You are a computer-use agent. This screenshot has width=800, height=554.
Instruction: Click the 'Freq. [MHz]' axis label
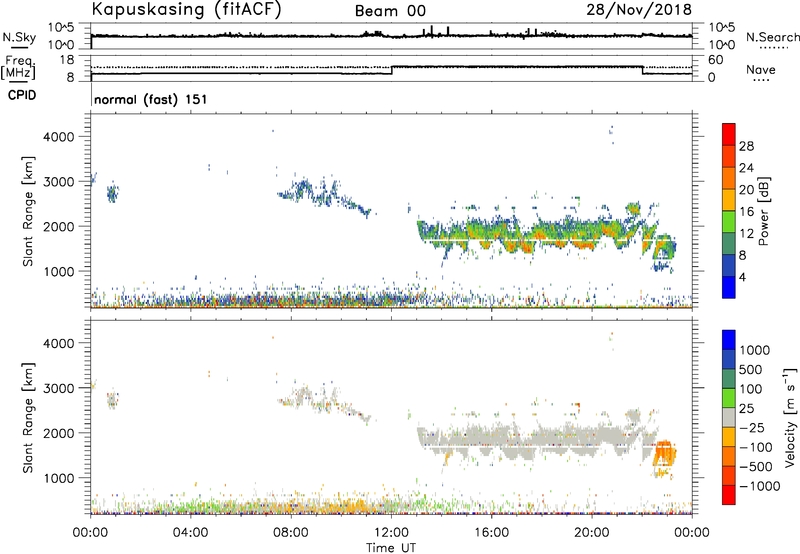18,67
